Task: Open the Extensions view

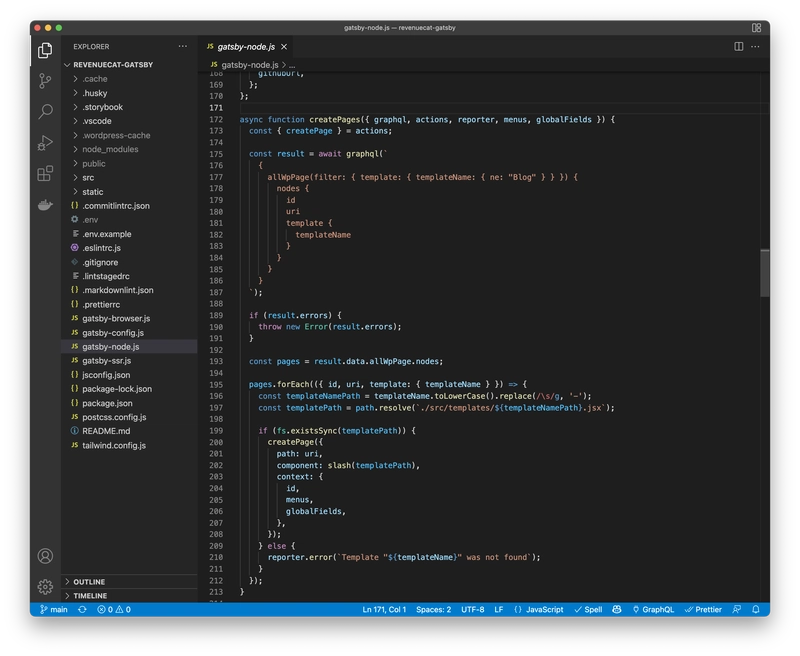Action: [45, 173]
